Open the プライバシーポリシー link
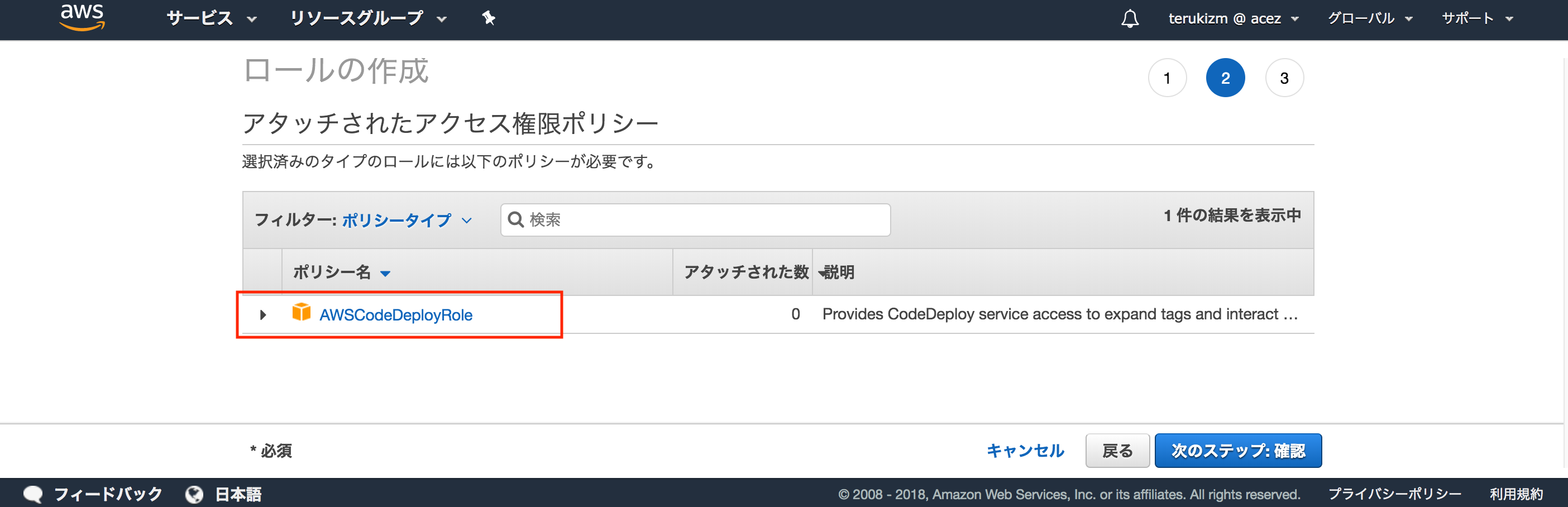The height and width of the screenshot is (507, 1568). tap(1394, 494)
